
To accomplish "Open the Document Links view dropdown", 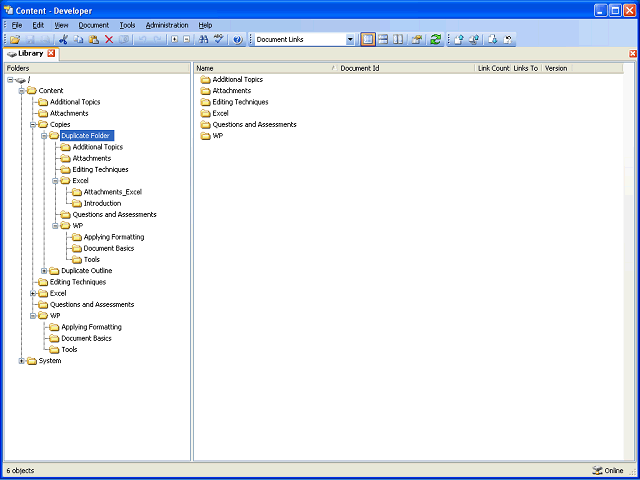I will coord(350,40).
